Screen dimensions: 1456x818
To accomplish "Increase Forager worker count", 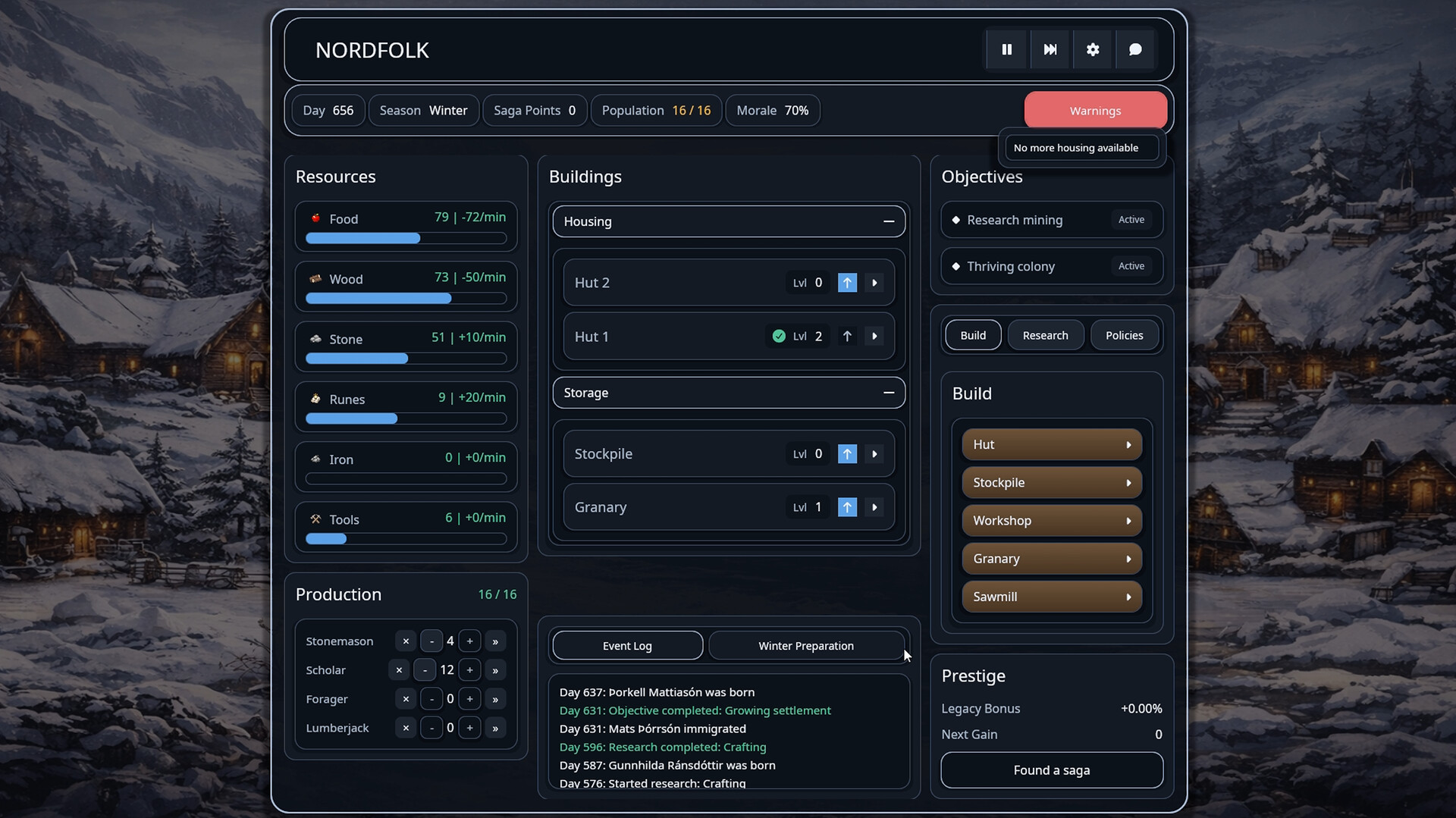I will click(470, 699).
